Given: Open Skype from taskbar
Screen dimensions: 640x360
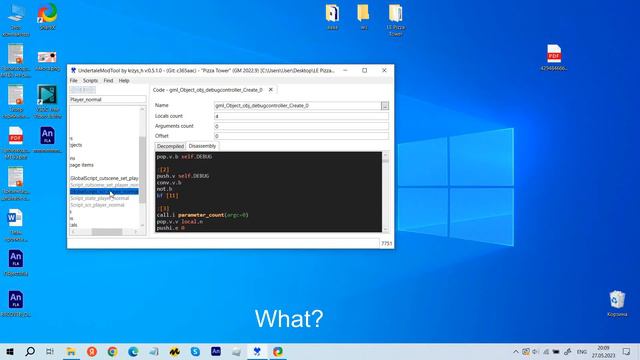Looking at the screenshot, I should pos(195,351).
